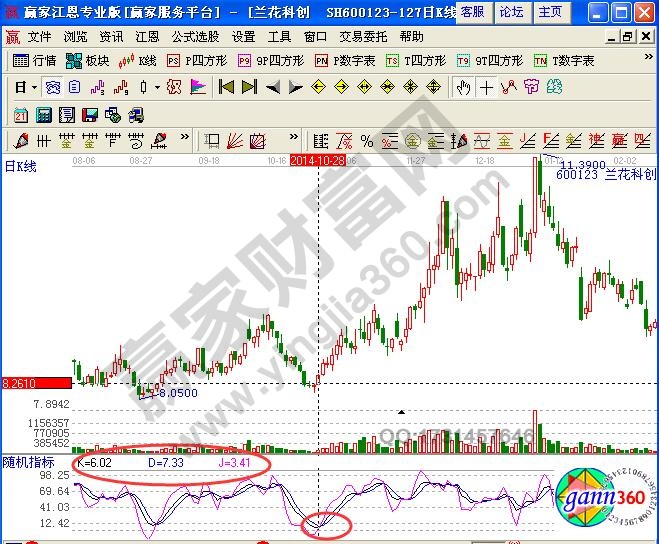
Task: Select the percent % drawing tool
Action: click(366, 140)
